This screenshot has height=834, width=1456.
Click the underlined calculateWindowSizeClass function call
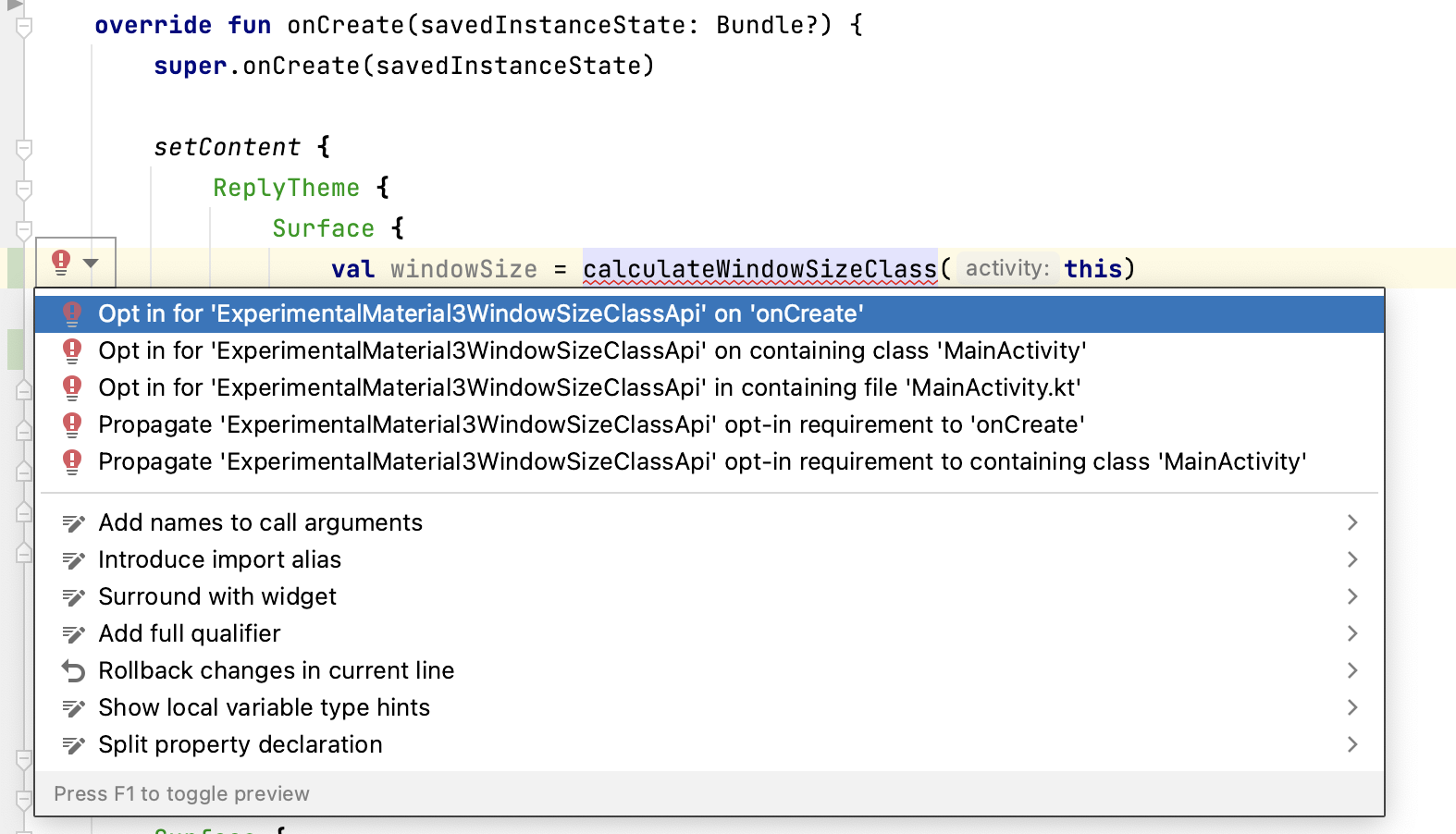[x=759, y=269]
